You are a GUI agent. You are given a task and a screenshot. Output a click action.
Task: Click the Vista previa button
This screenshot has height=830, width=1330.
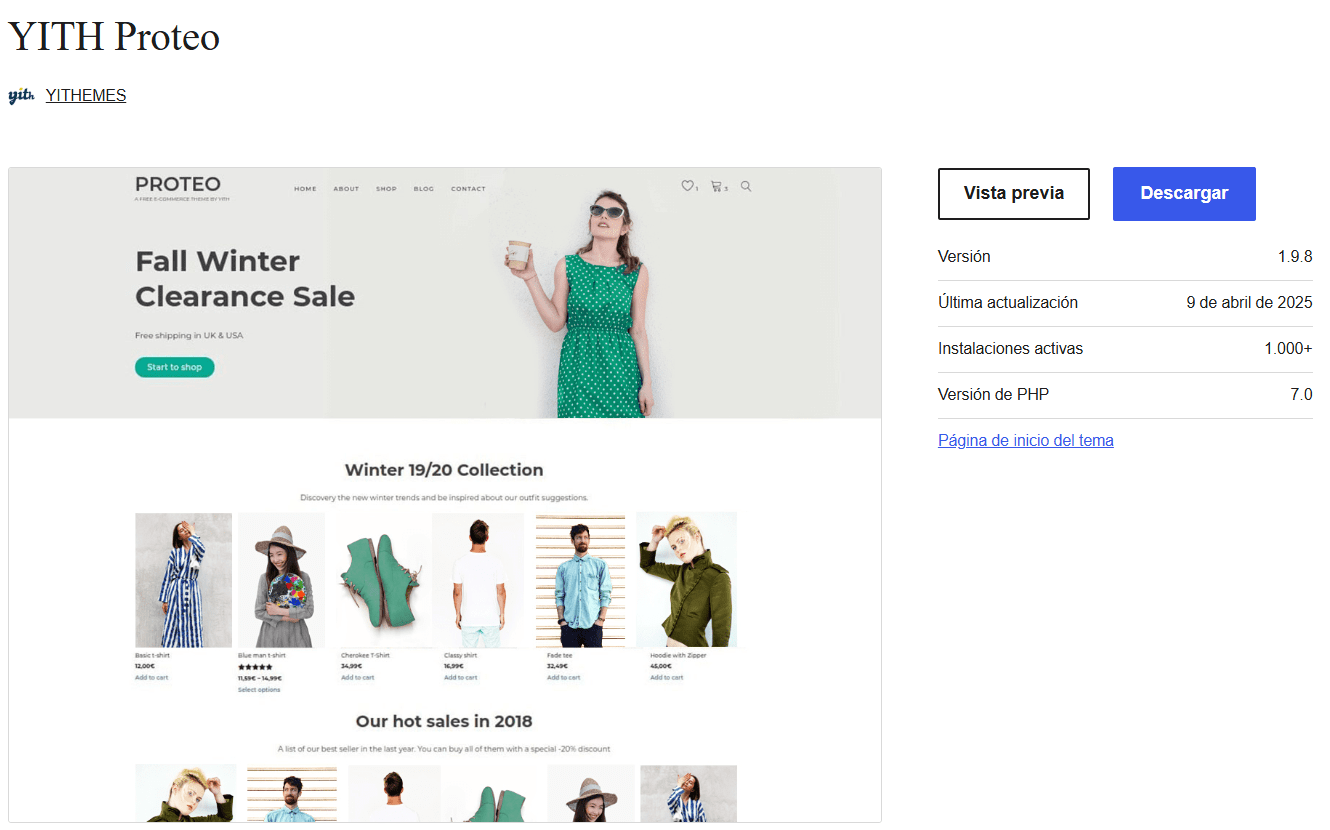(1013, 194)
